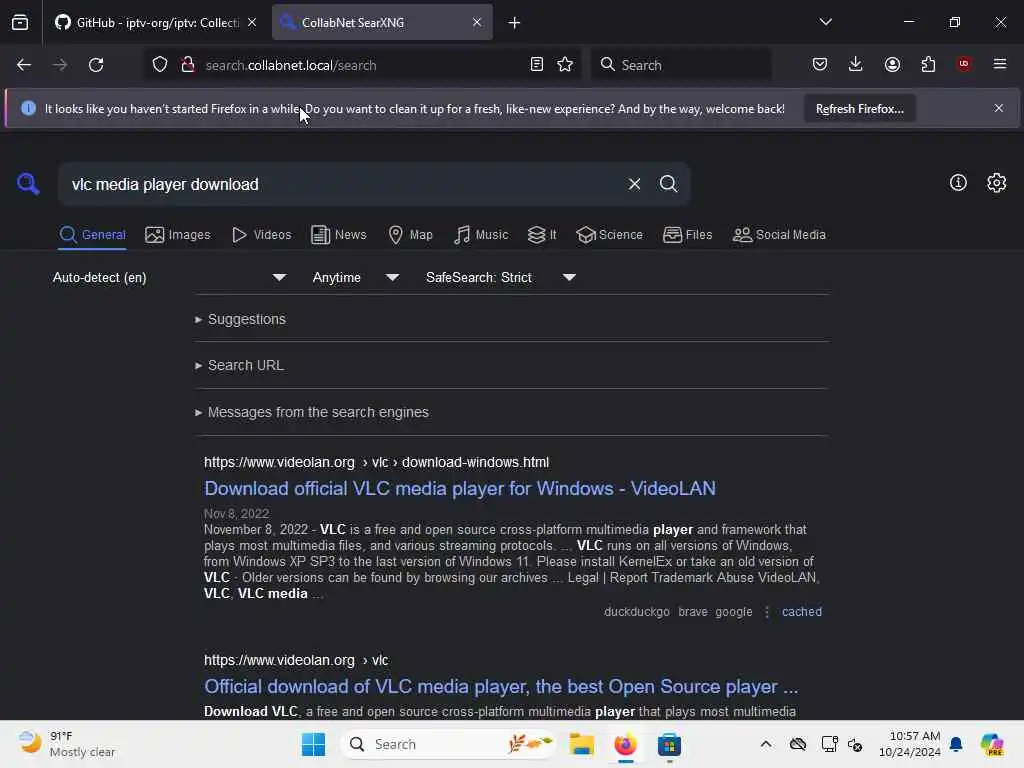Go back to previous page

coord(24,65)
